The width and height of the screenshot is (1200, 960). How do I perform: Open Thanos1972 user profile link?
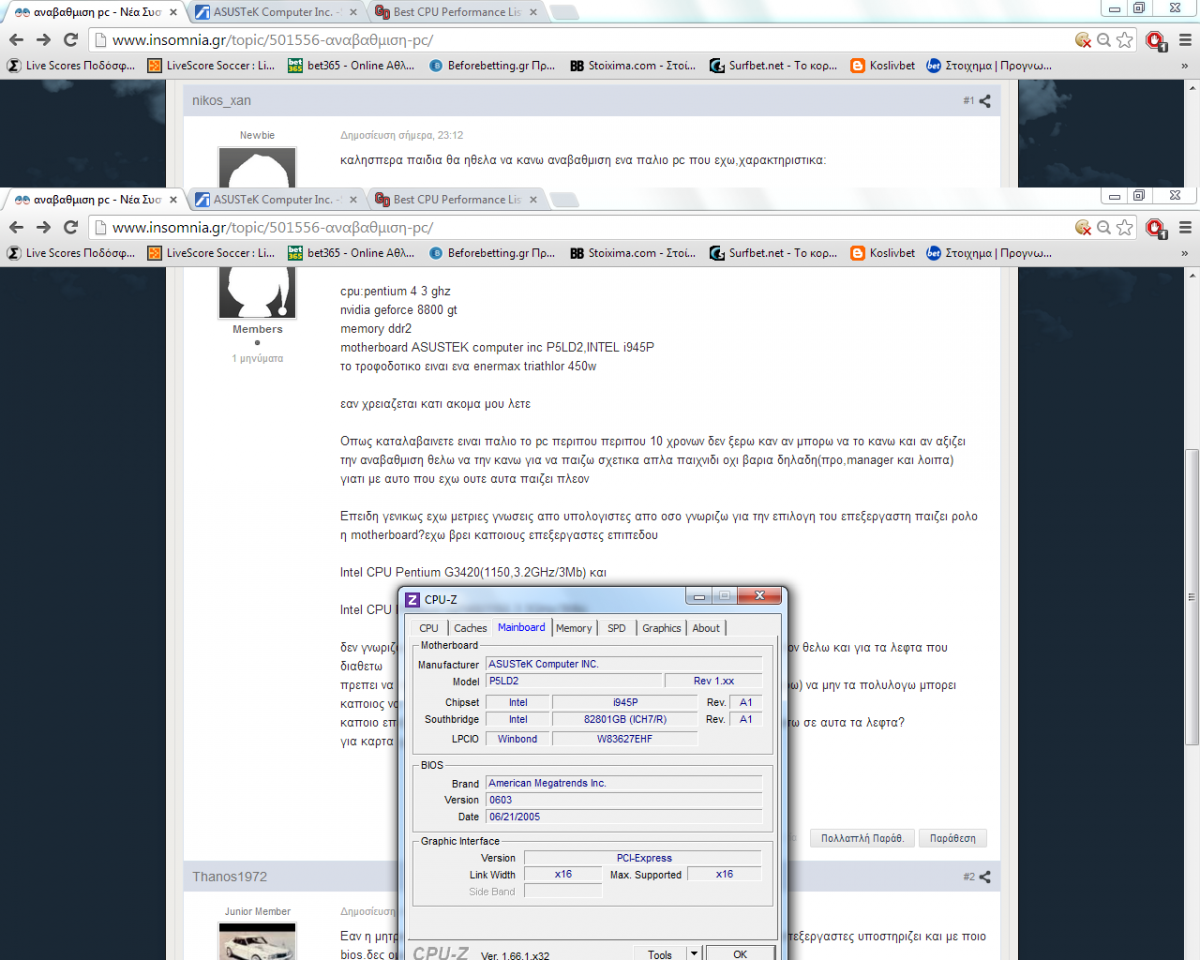coord(230,877)
